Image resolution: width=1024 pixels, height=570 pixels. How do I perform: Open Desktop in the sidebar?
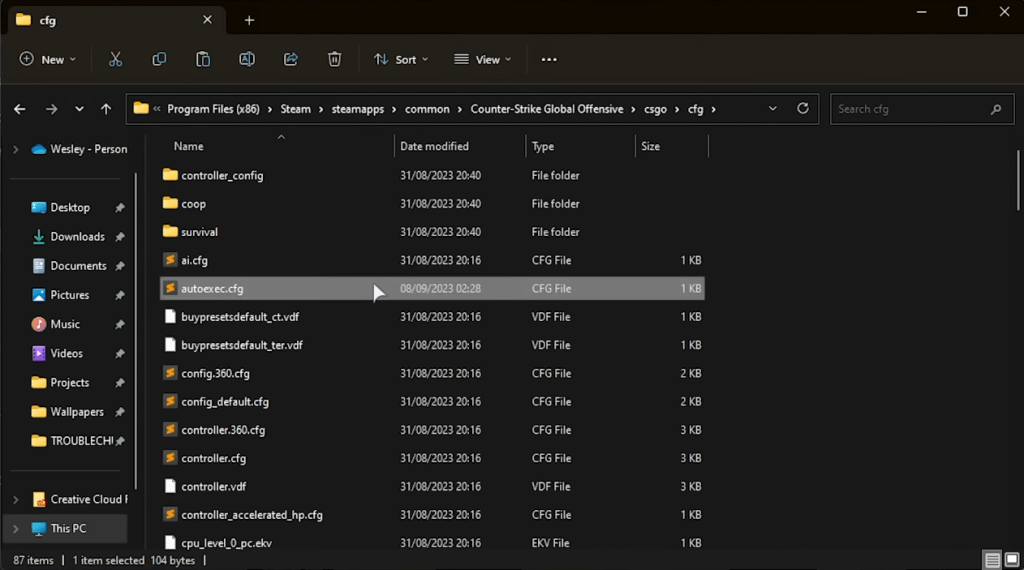70,208
